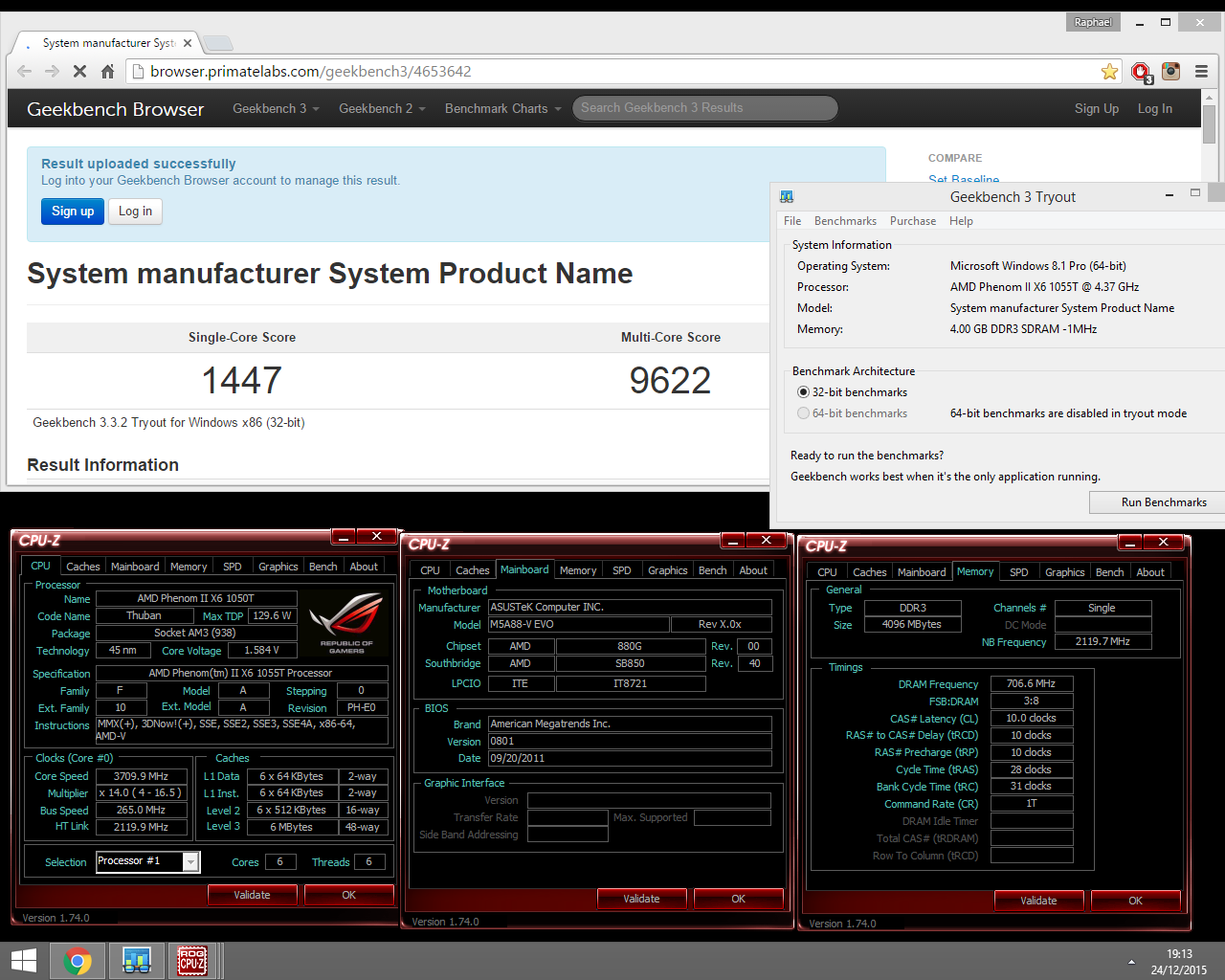
Task: Open Chrome hamburger menu
Action: pos(1201,72)
